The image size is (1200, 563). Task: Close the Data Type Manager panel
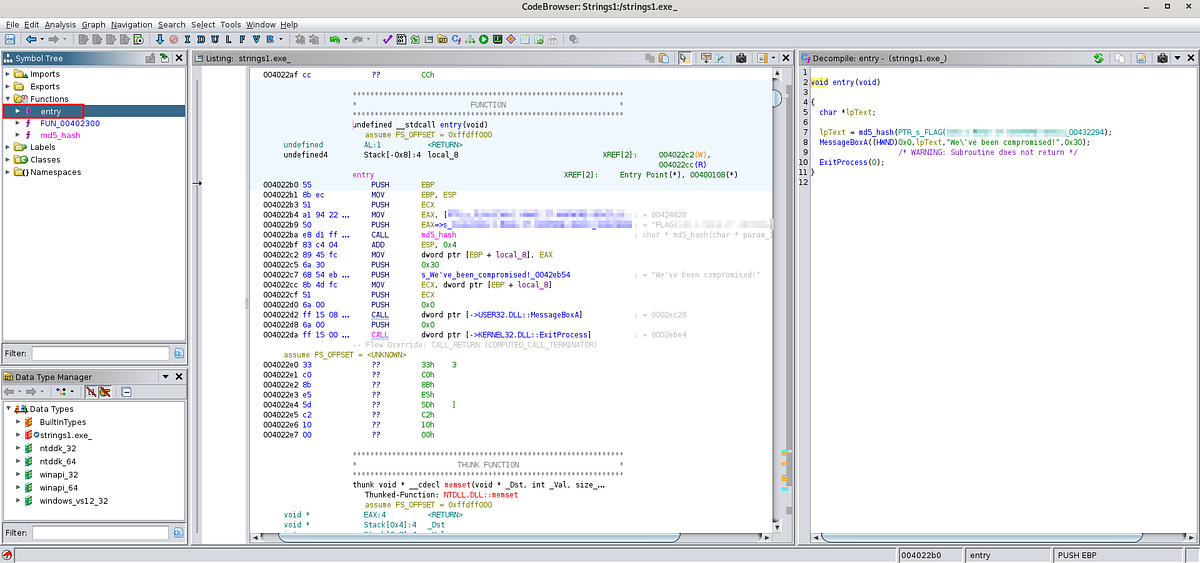point(178,377)
